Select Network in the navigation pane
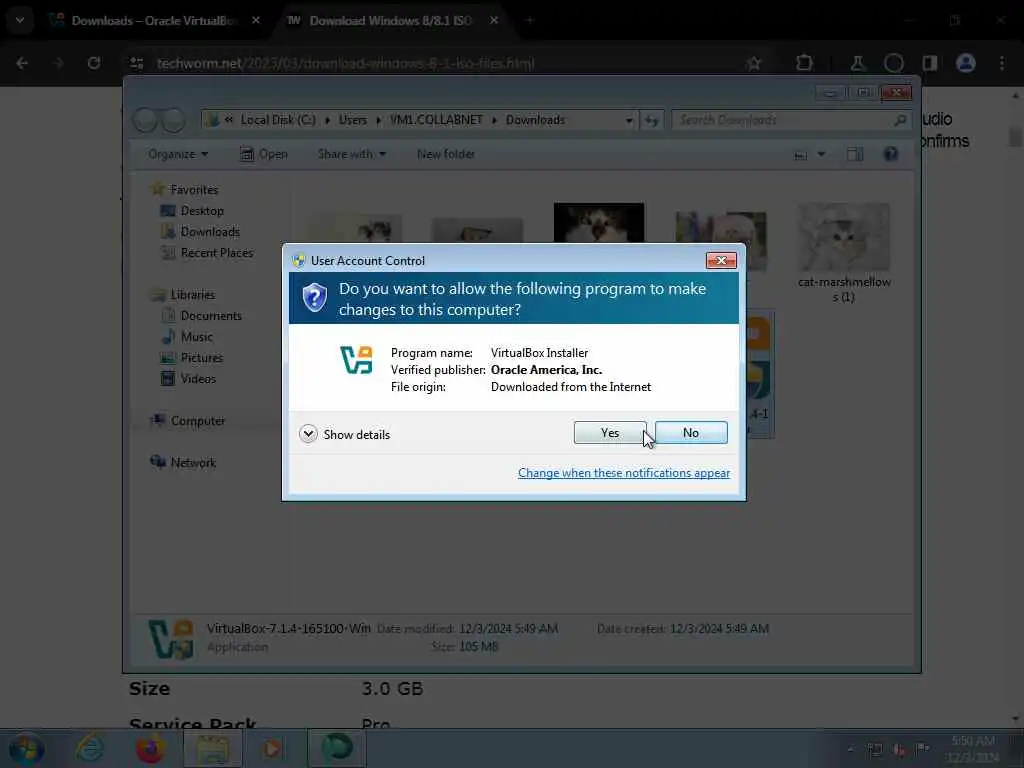 click(x=193, y=462)
